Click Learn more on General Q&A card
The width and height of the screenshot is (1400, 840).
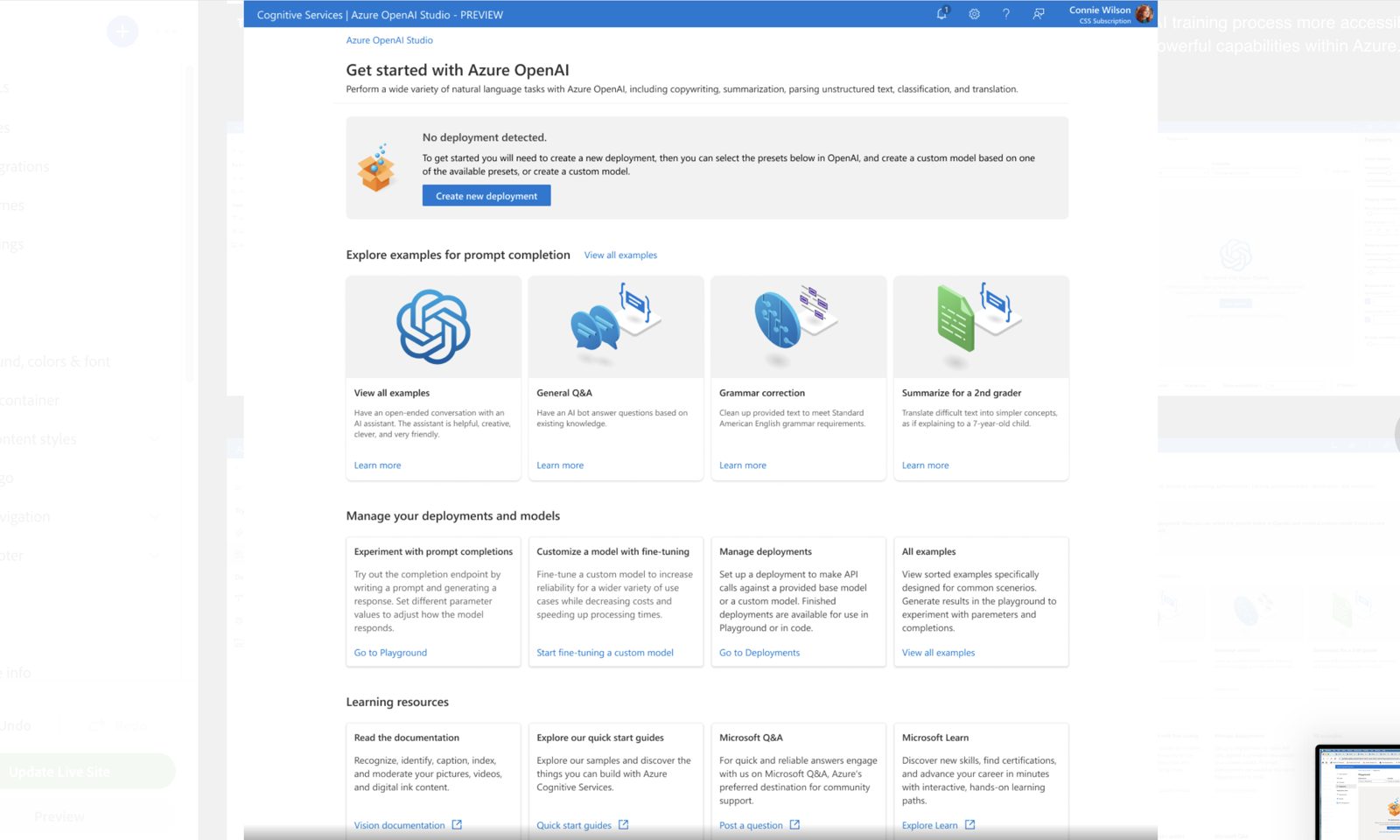pyautogui.click(x=560, y=465)
